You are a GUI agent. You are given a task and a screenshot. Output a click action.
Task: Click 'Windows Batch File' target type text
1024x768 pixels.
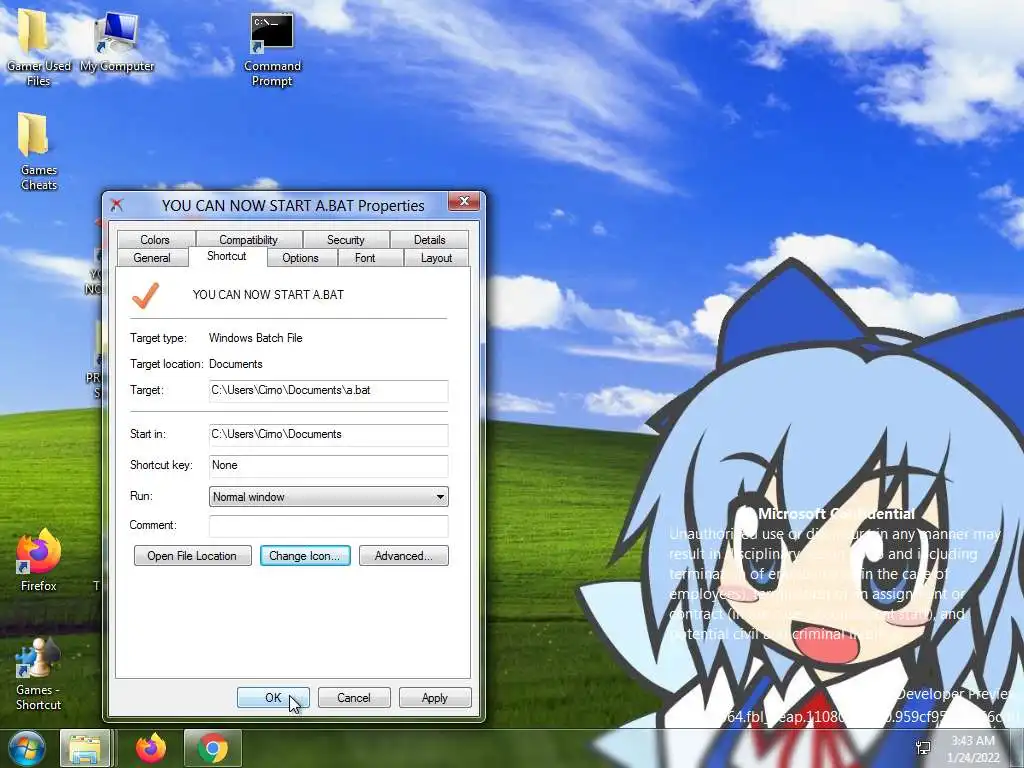pos(255,338)
